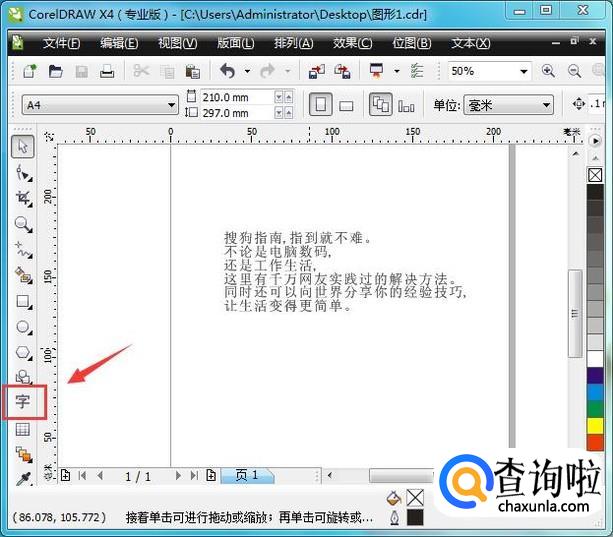Select the Interactive Blend tool

[x=23, y=454]
